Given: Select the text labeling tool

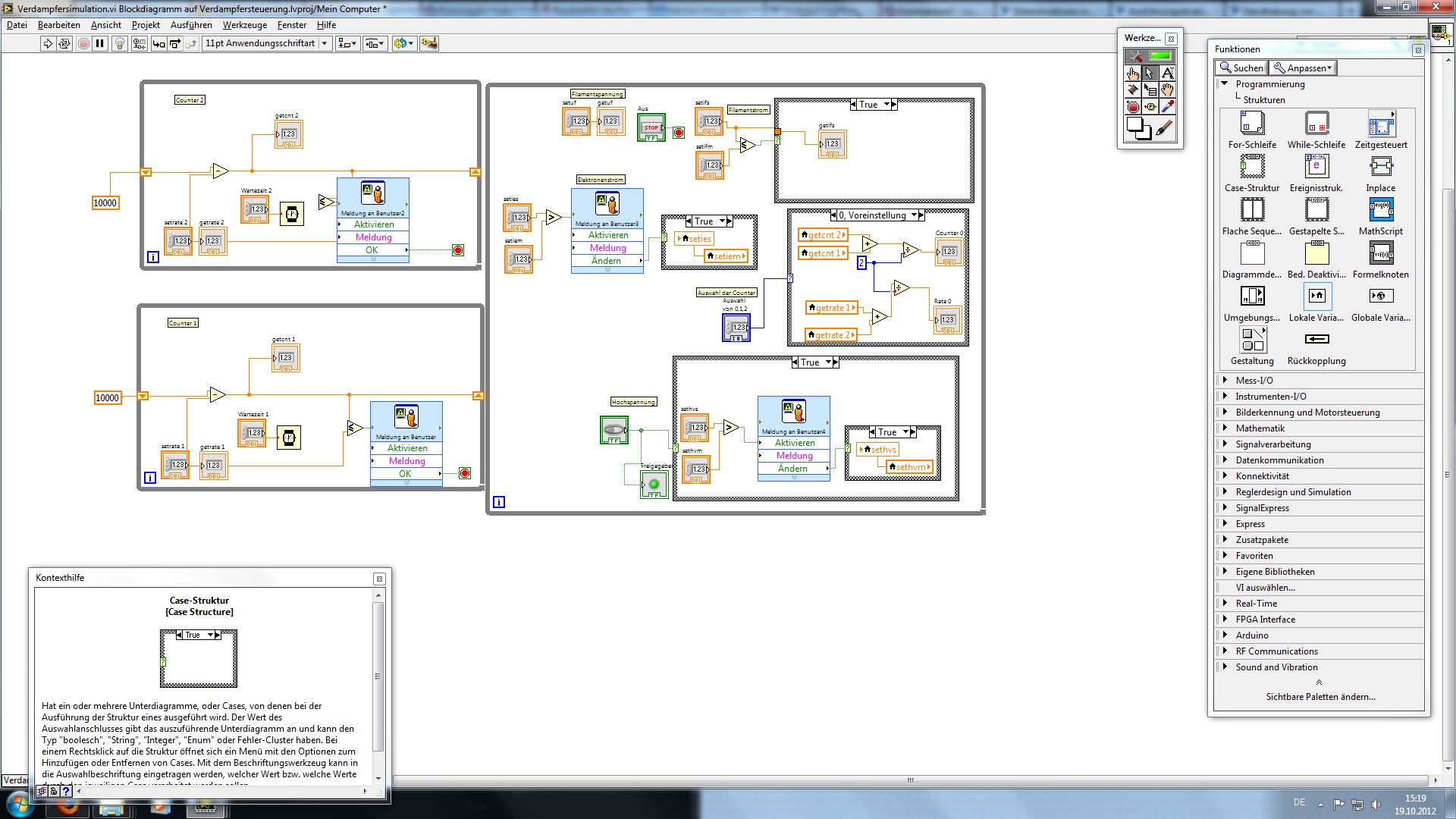Looking at the screenshot, I should click(x=1168, y=74).
